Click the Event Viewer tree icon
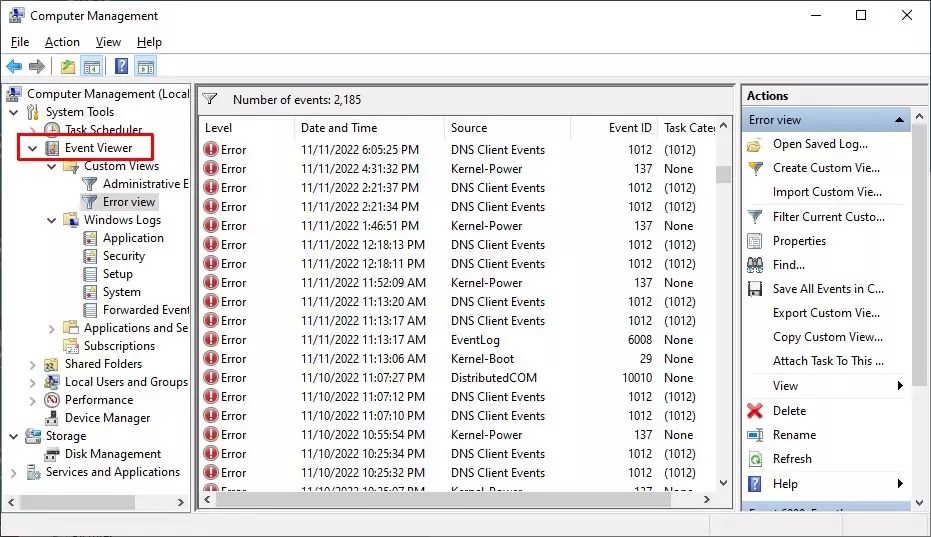 click(x=52, y=148)
